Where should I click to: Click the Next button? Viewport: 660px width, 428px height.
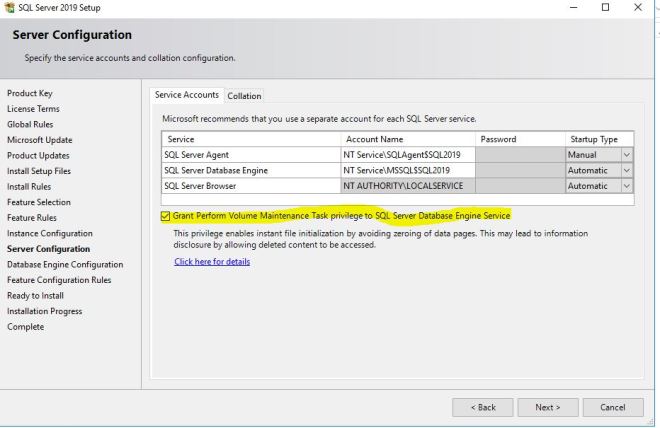tap(547, 407)
